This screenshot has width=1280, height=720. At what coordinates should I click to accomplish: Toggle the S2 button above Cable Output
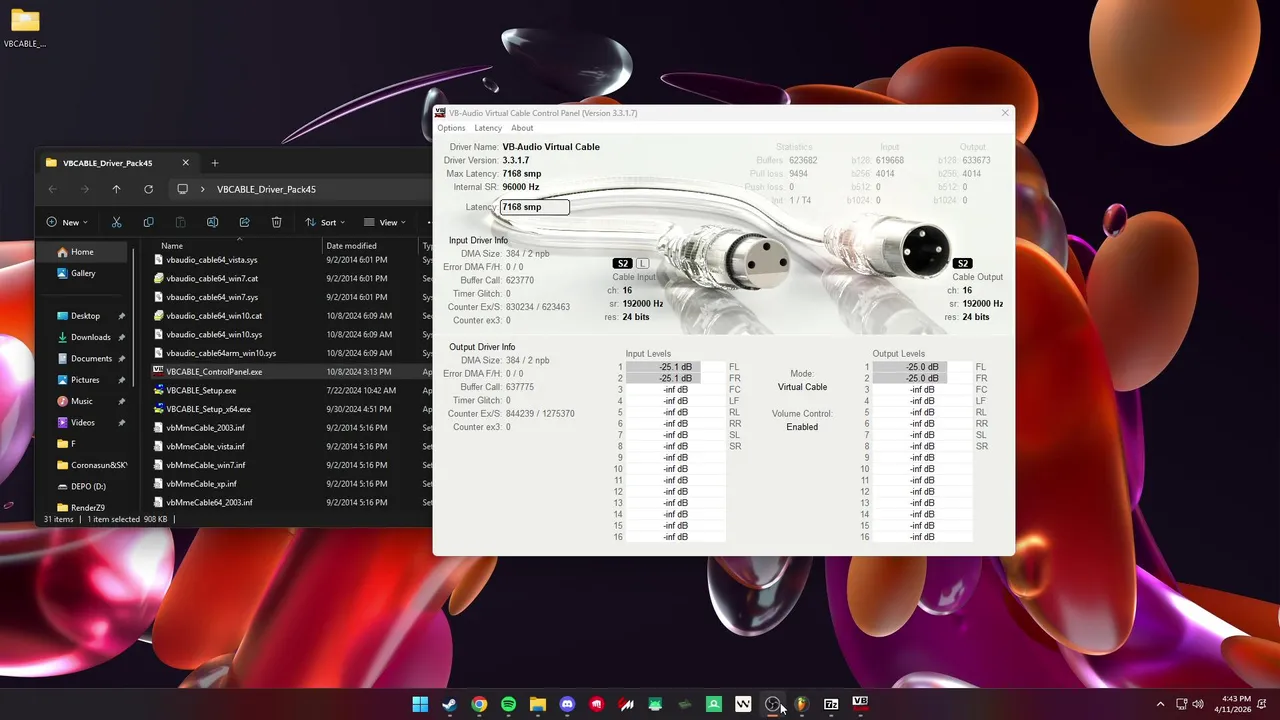(x=962, y=264)
